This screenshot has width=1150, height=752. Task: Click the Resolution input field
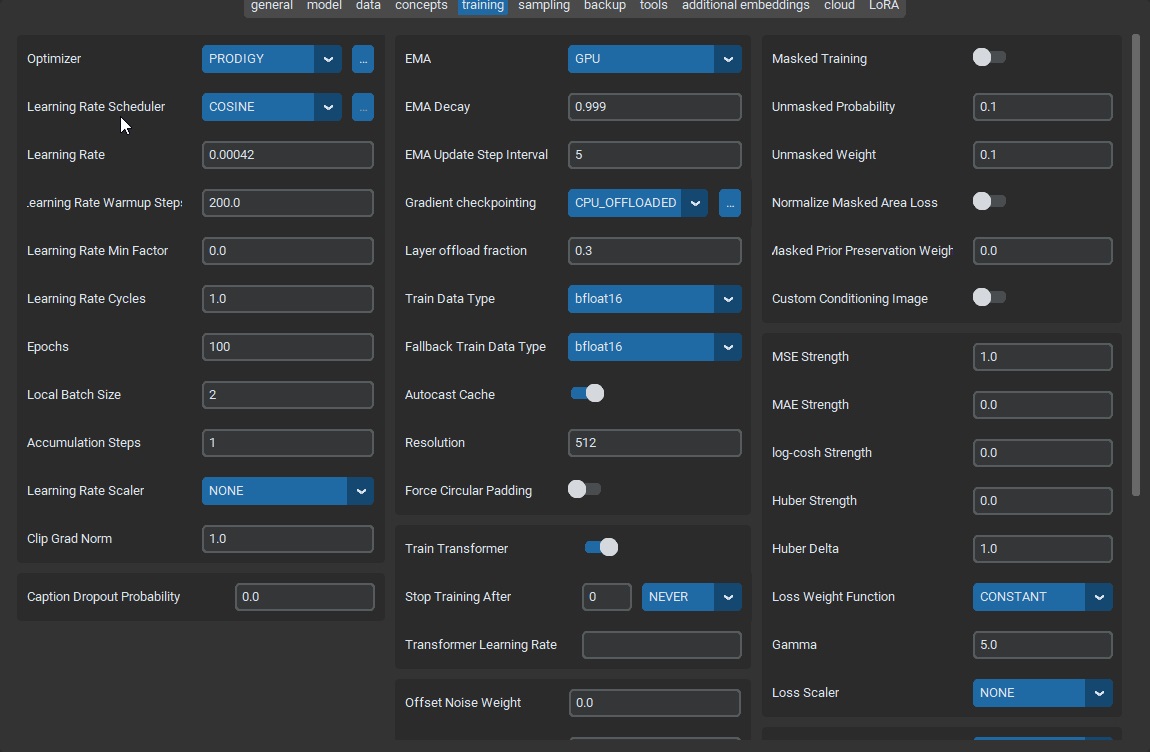click(654, 443)
